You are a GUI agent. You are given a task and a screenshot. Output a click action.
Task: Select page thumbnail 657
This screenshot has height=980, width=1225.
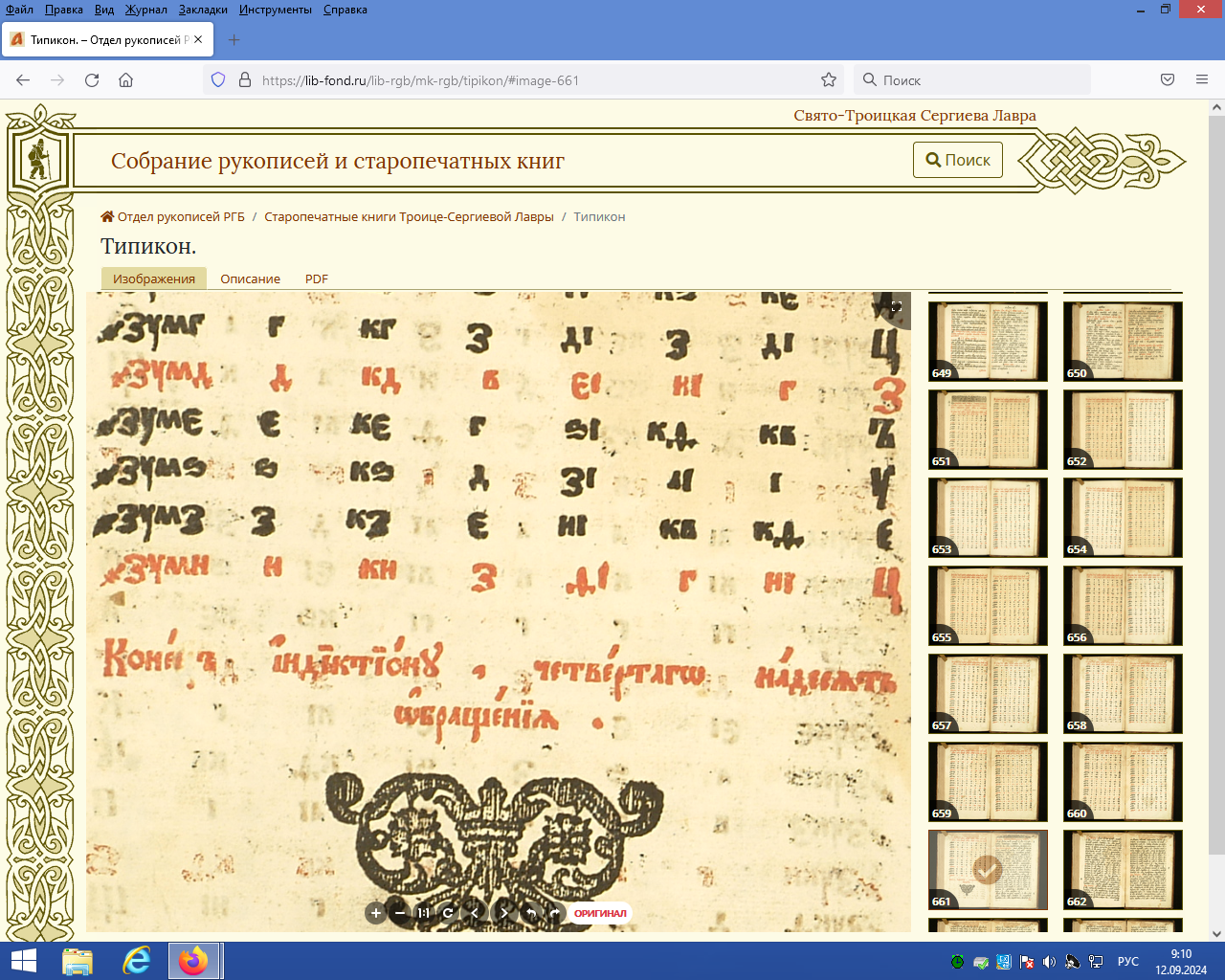988,693
